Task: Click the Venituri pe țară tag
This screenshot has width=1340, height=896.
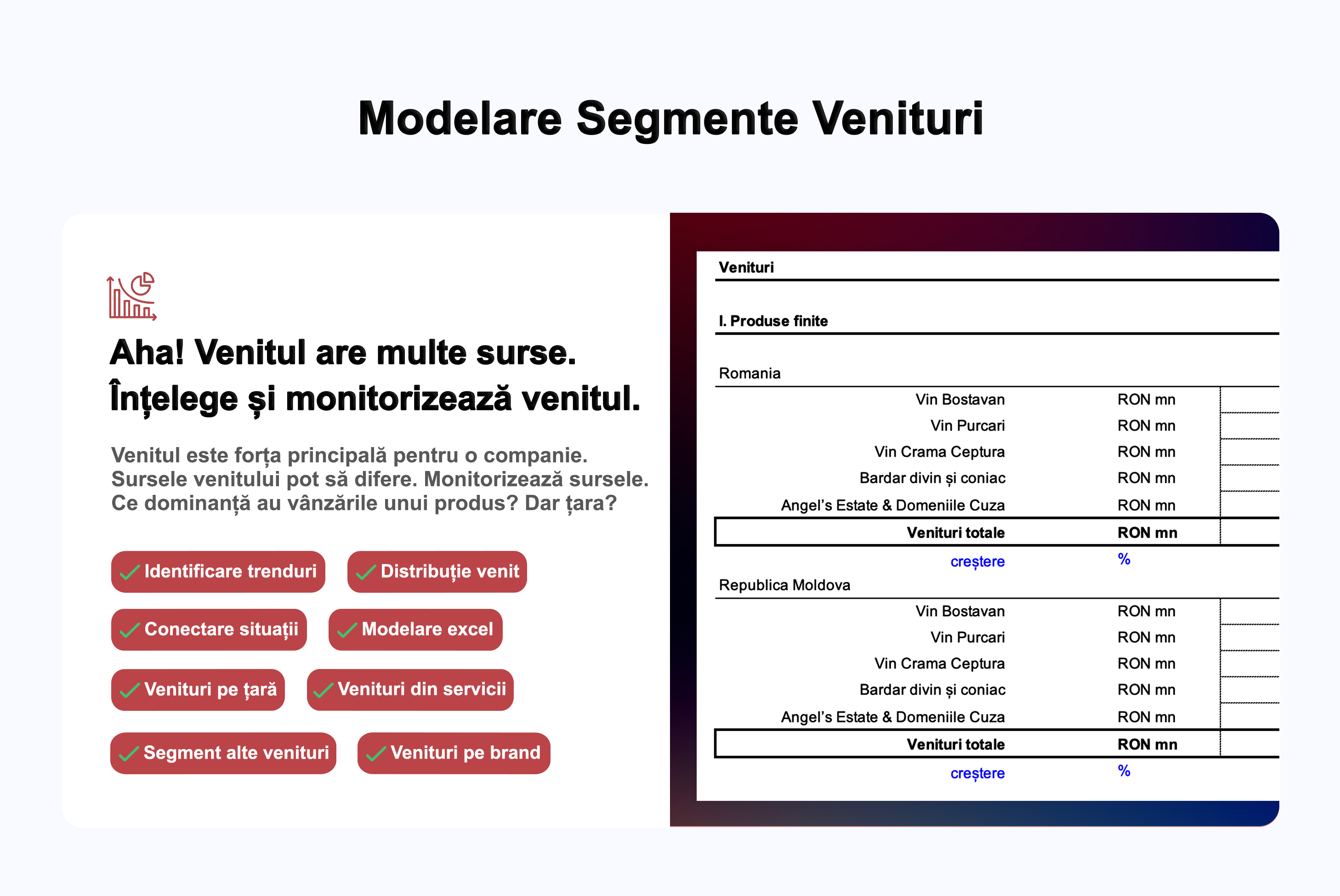Action: (198, 690)
